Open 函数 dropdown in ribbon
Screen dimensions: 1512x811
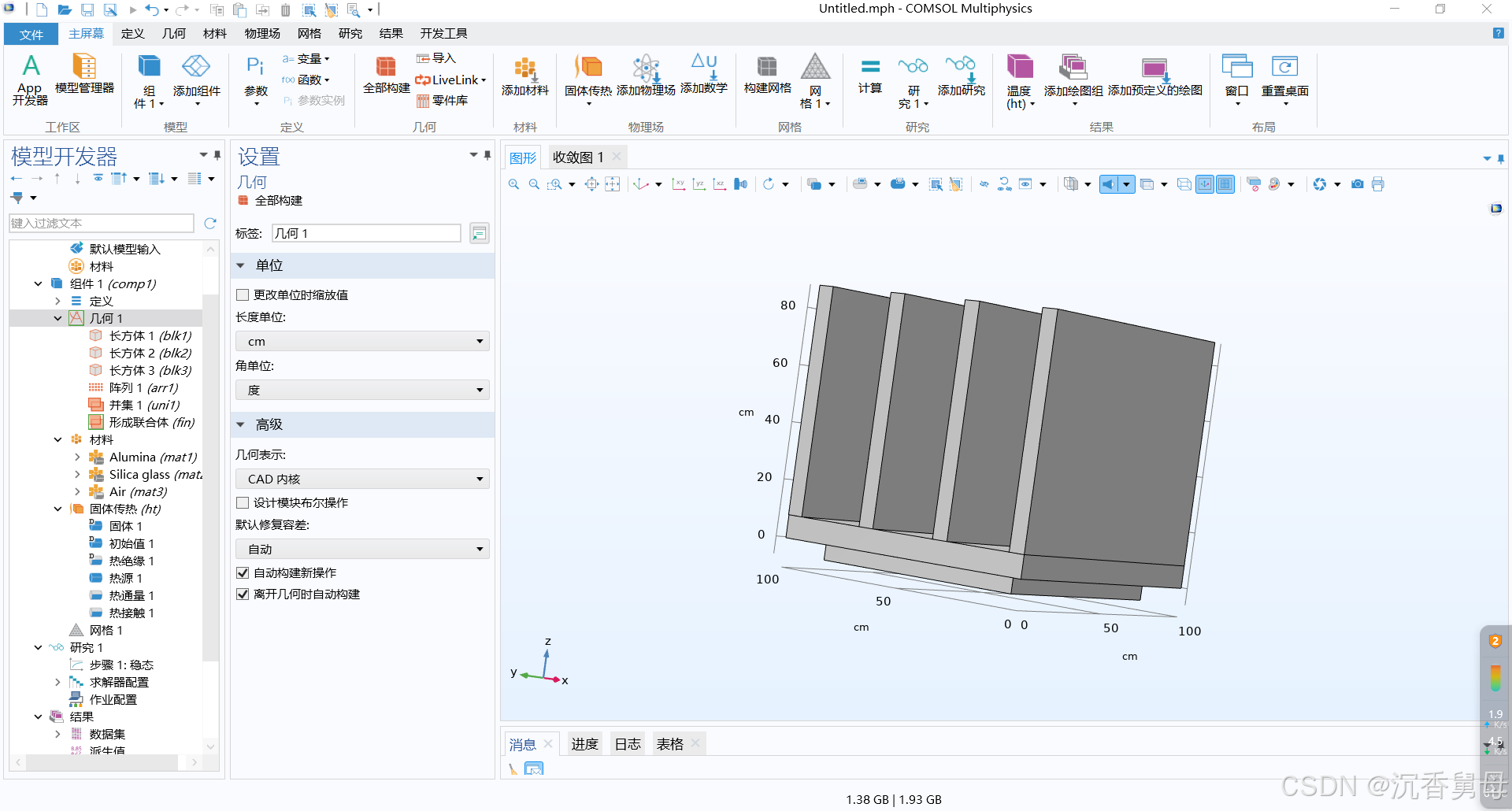click(x=307, y=80)
